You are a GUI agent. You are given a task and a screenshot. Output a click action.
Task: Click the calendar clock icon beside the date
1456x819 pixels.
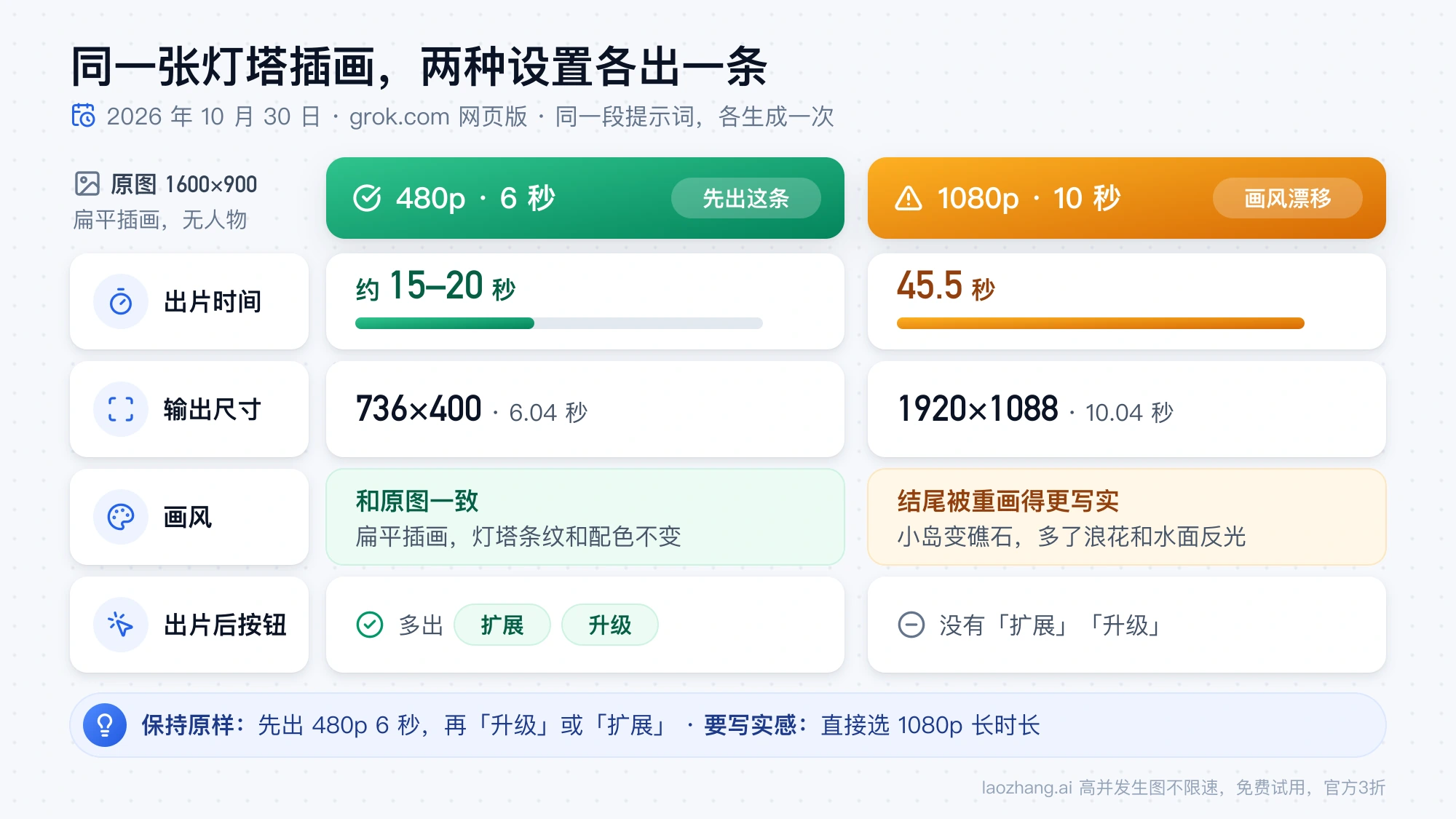click(x=84, y=116)
